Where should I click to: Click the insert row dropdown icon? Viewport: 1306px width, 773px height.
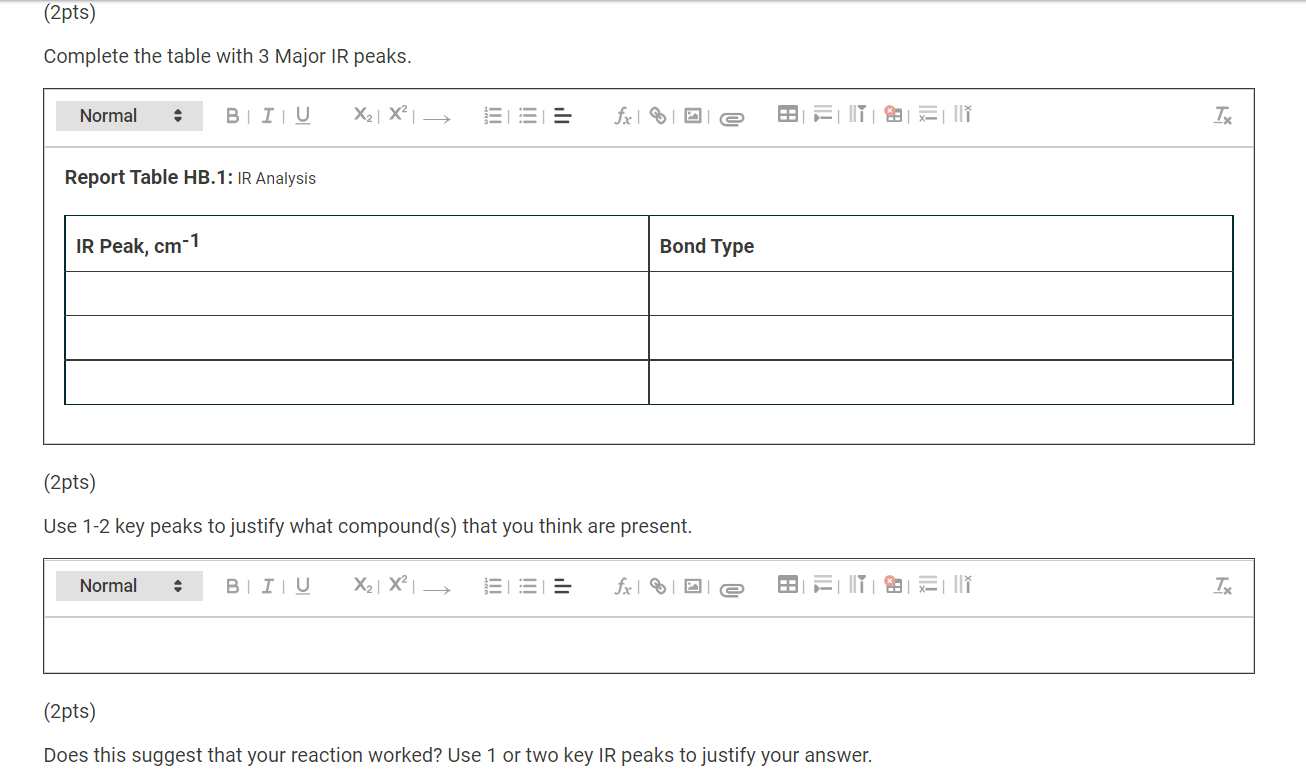tap(823, 114)
